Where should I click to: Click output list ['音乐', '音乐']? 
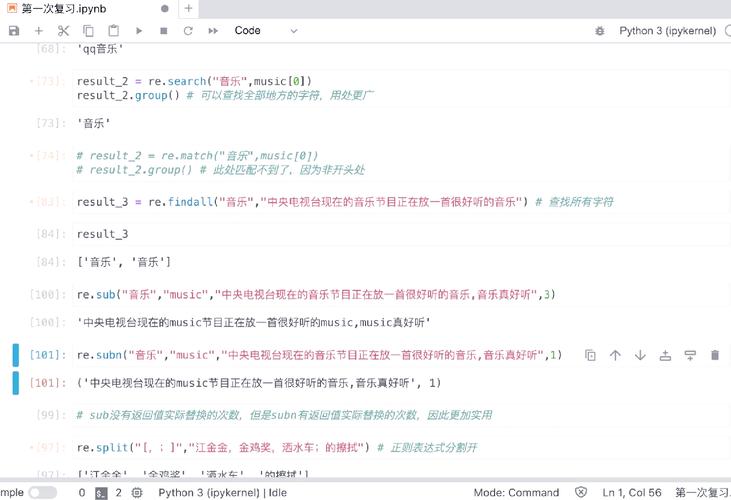124,262
